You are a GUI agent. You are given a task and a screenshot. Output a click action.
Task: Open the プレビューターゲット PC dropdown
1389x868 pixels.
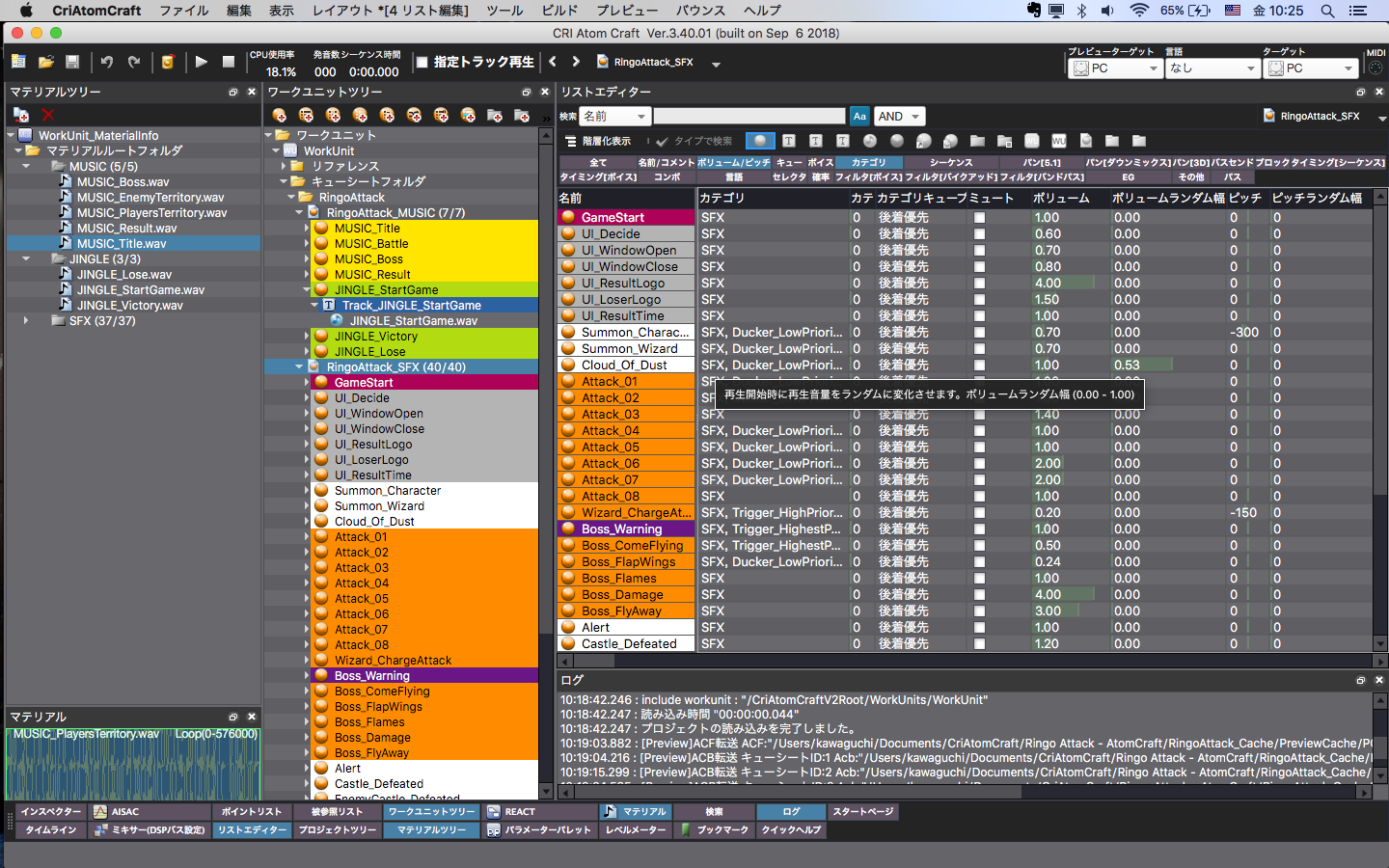[x=1117, y=68]
